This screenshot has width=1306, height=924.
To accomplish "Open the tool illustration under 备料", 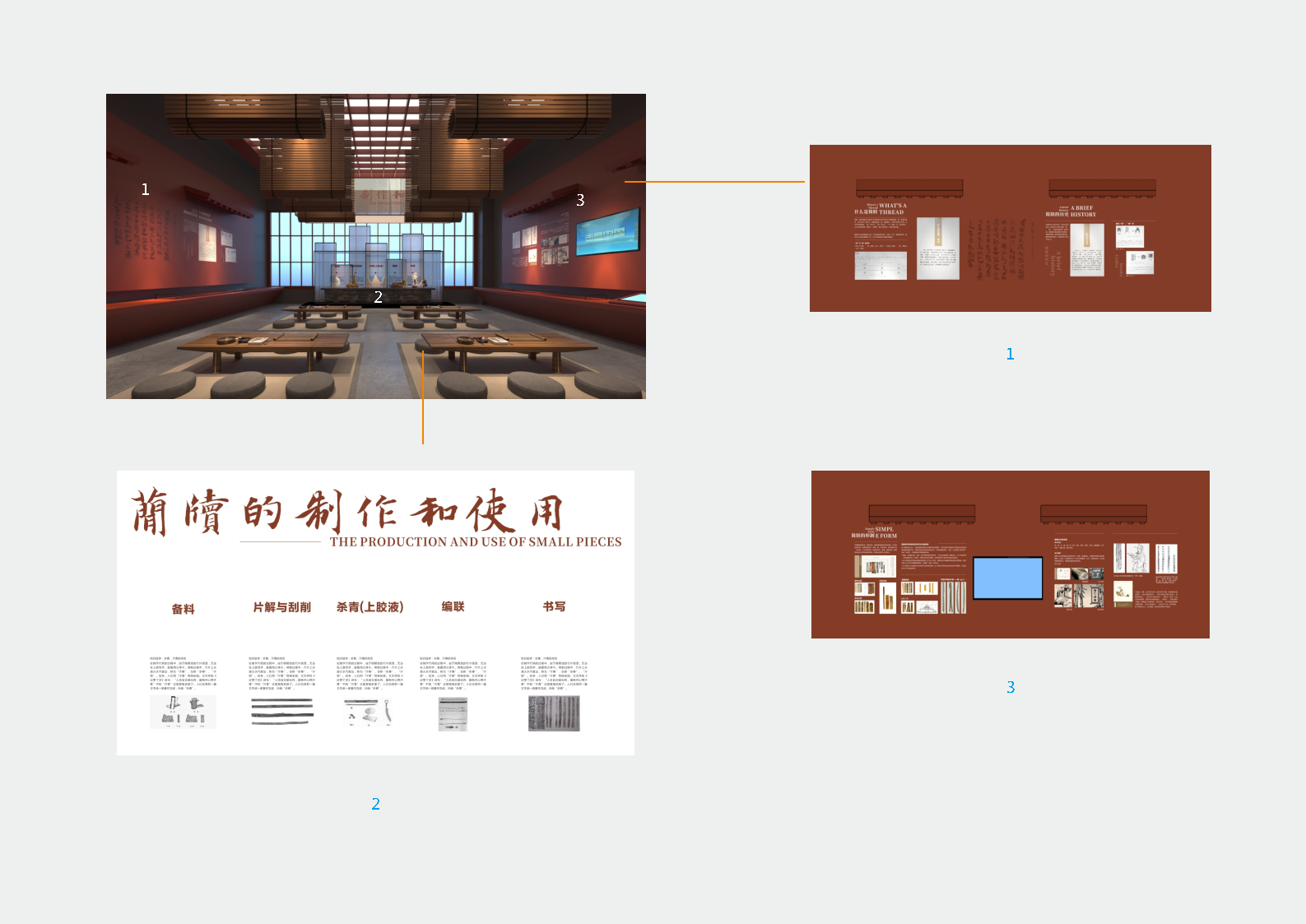I will pos(183,713).
